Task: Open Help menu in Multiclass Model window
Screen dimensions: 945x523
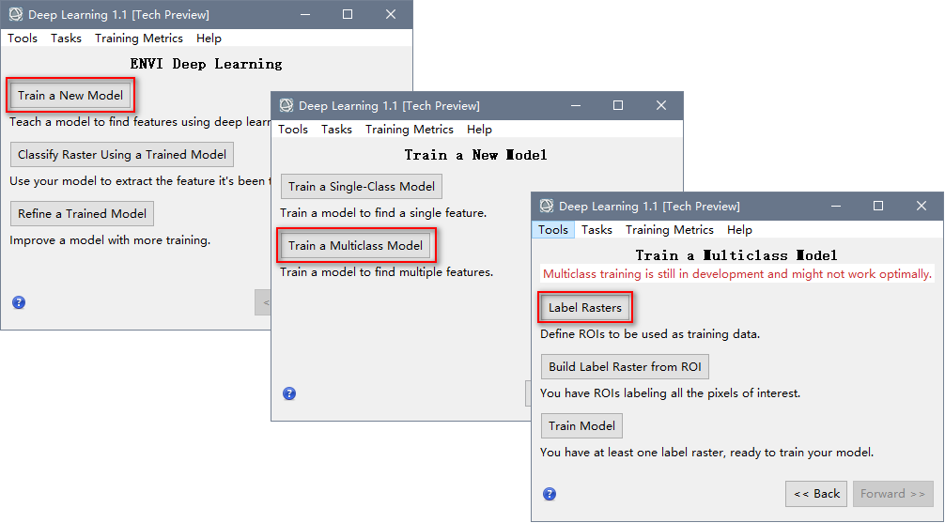Action: tap(739, 230)
